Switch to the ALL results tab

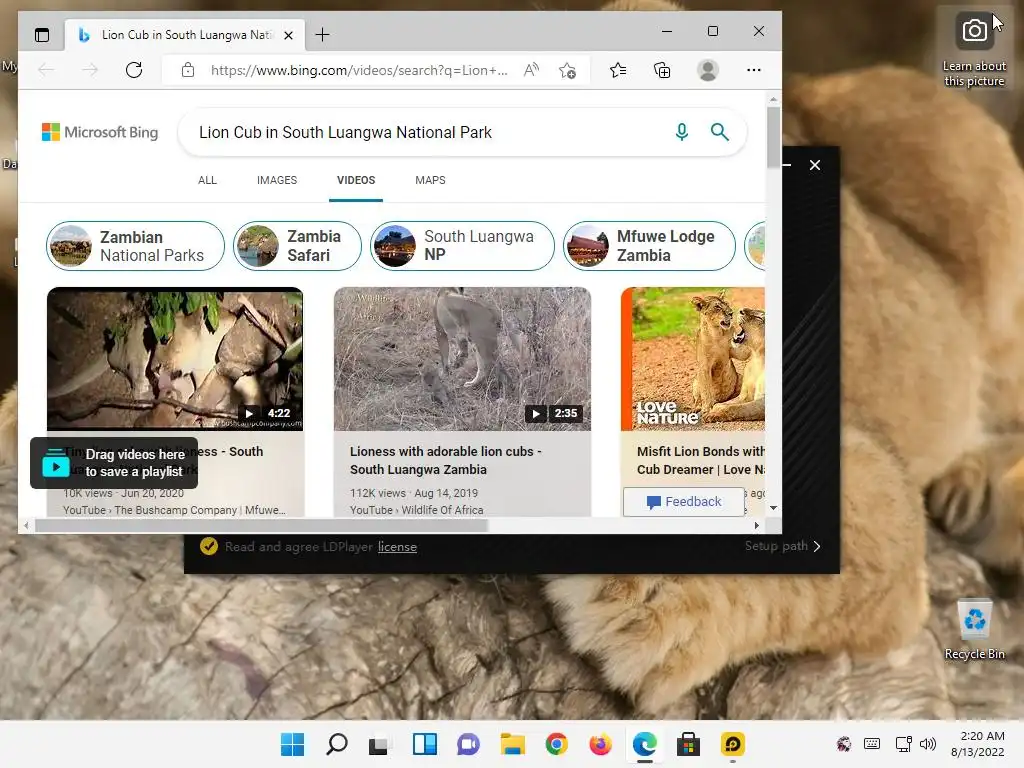pos(208,180)
